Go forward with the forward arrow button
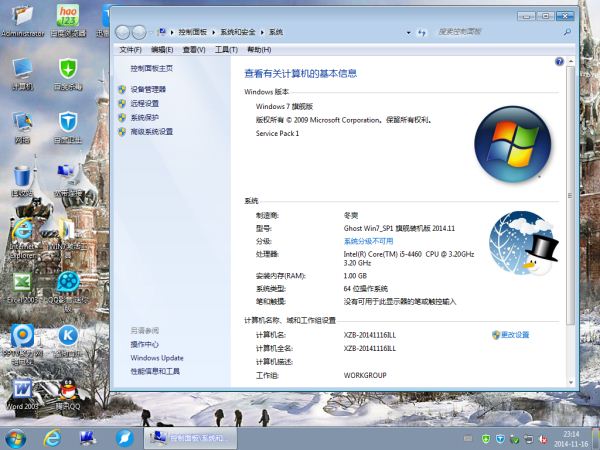 pos(139,32)
